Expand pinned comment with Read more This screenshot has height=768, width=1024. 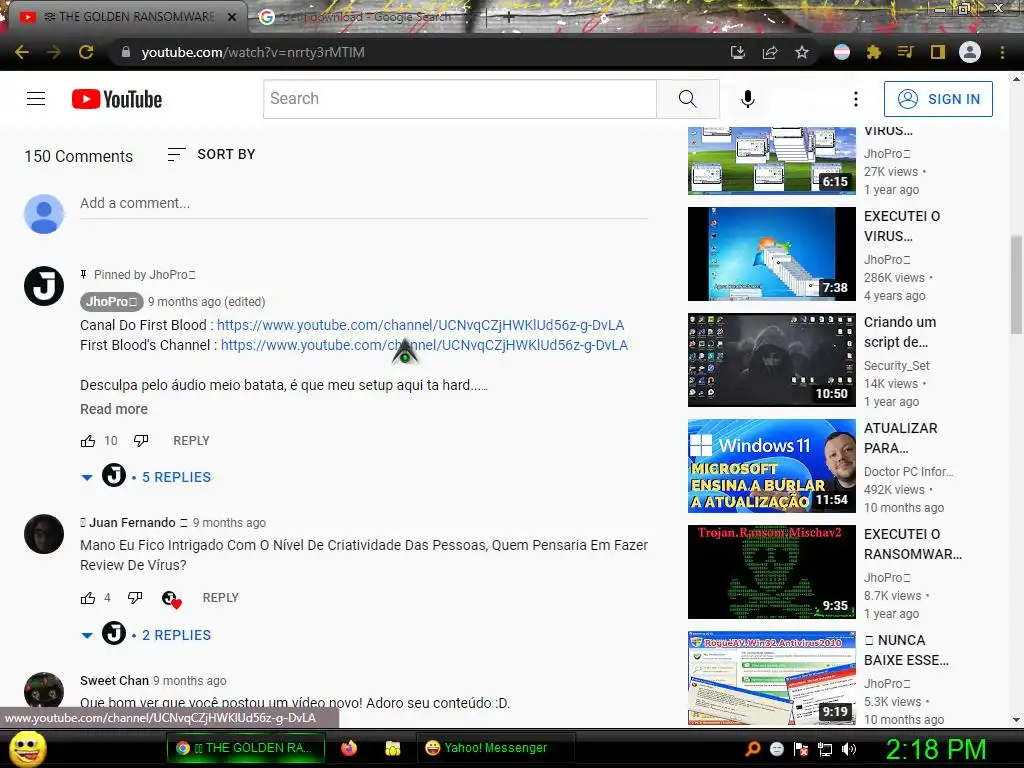pyautogui.click(x=114, y=409)
